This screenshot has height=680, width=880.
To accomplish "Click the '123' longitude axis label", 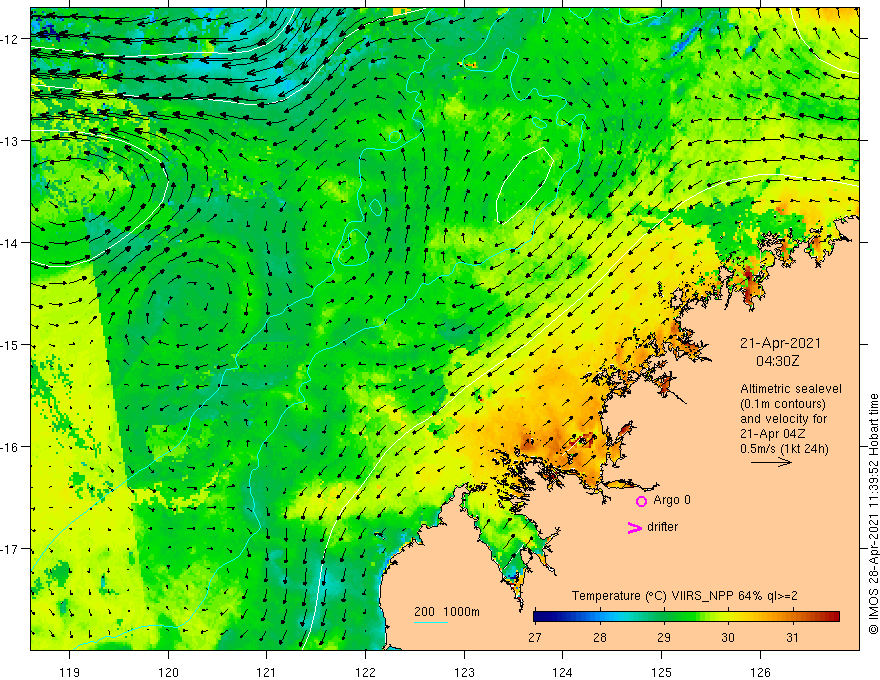I will 464,672.
